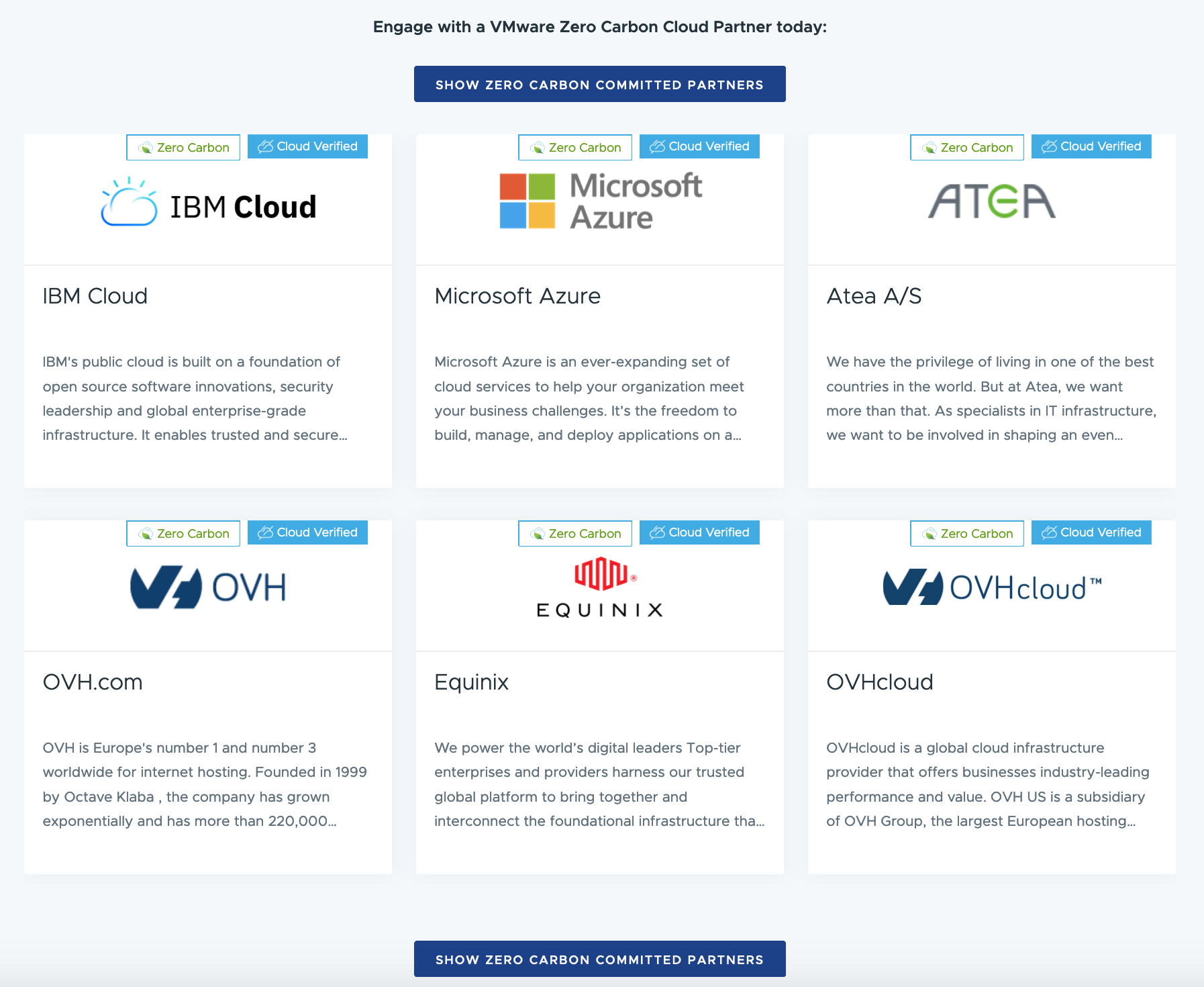Open the OVH logo image
The height and width of the screenshot is (987, 1204).
click(208, 587)
